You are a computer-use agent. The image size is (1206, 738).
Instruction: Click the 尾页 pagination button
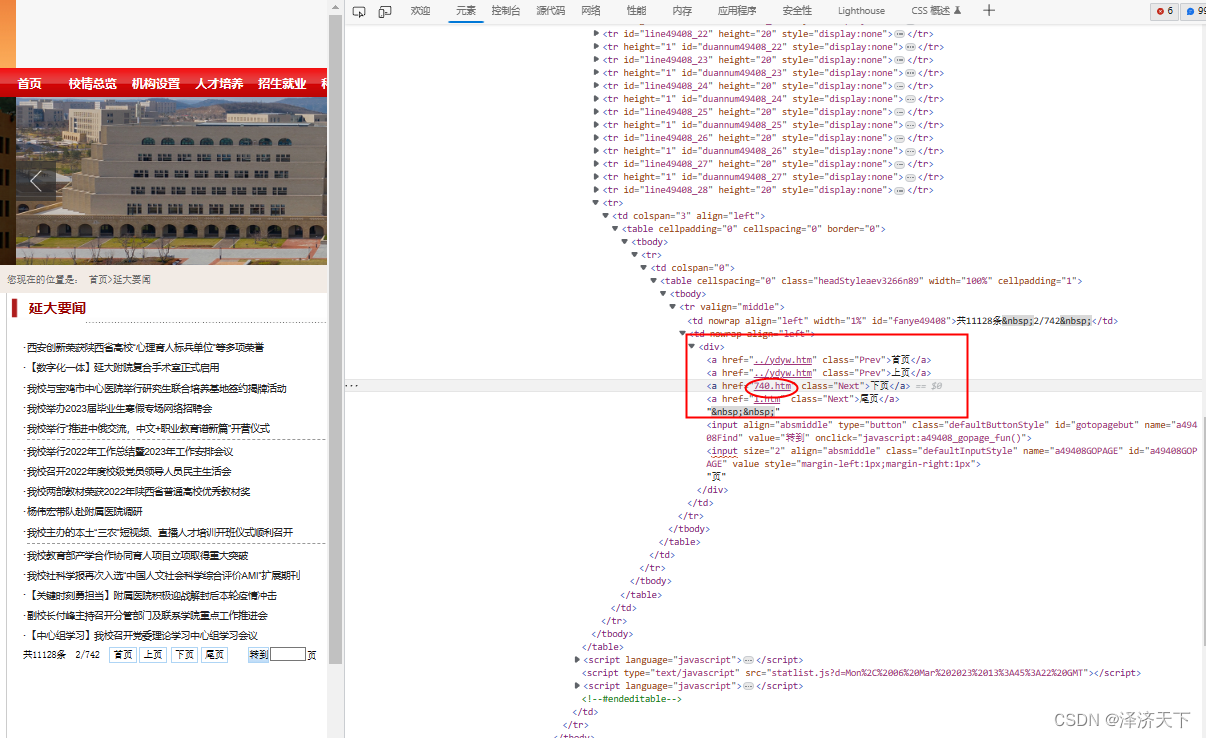pyautogui.click(x=214, y=655)
